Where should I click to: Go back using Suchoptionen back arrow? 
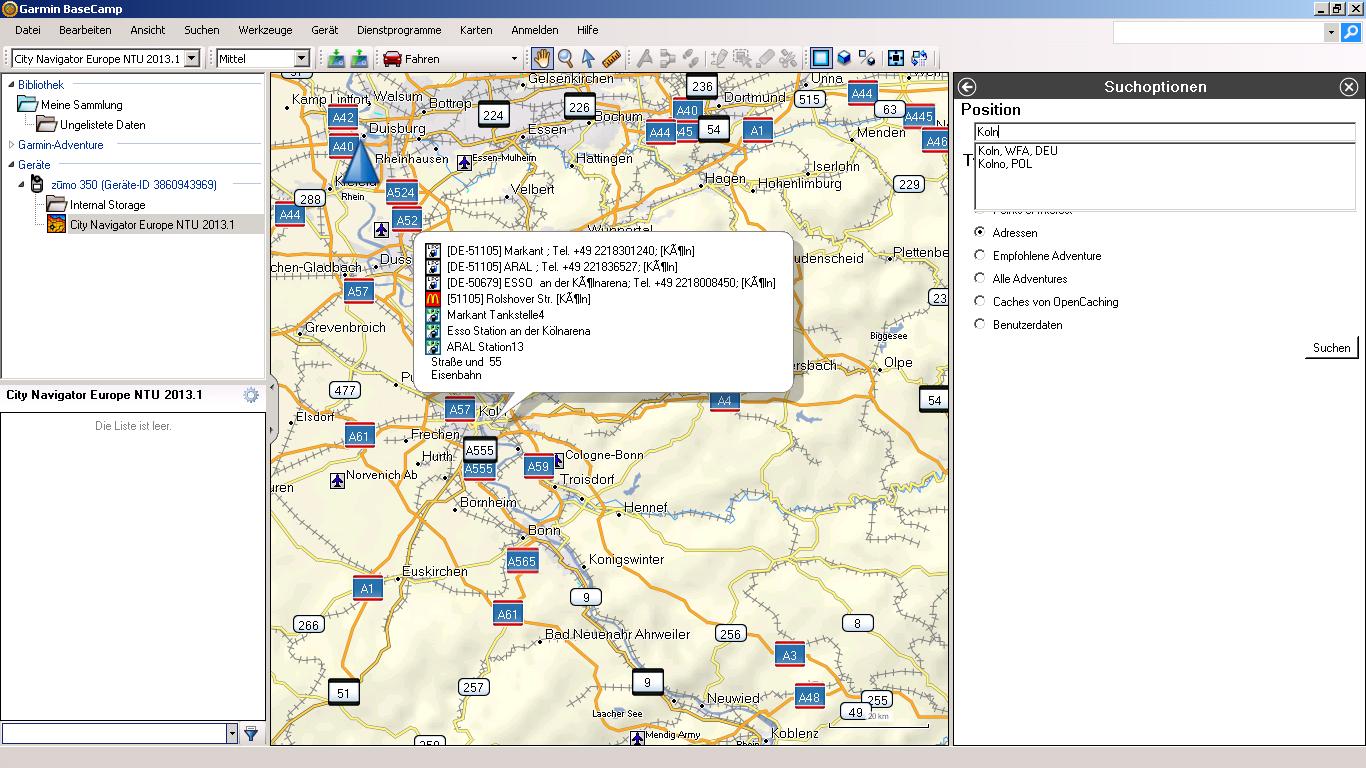(967, 87)
